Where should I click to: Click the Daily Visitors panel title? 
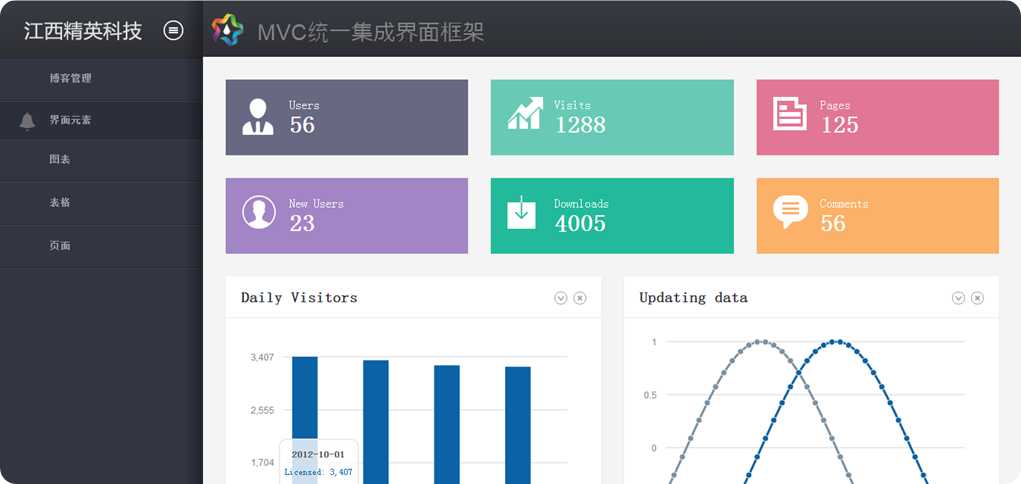click(x=299, y=298)
